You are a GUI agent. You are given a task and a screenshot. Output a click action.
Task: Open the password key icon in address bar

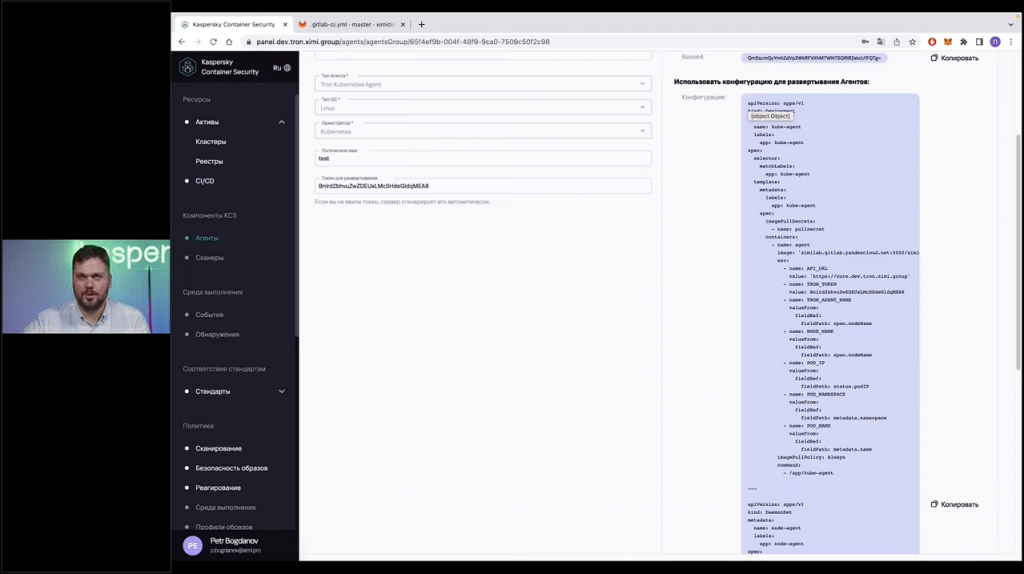(x=865, y=42)
